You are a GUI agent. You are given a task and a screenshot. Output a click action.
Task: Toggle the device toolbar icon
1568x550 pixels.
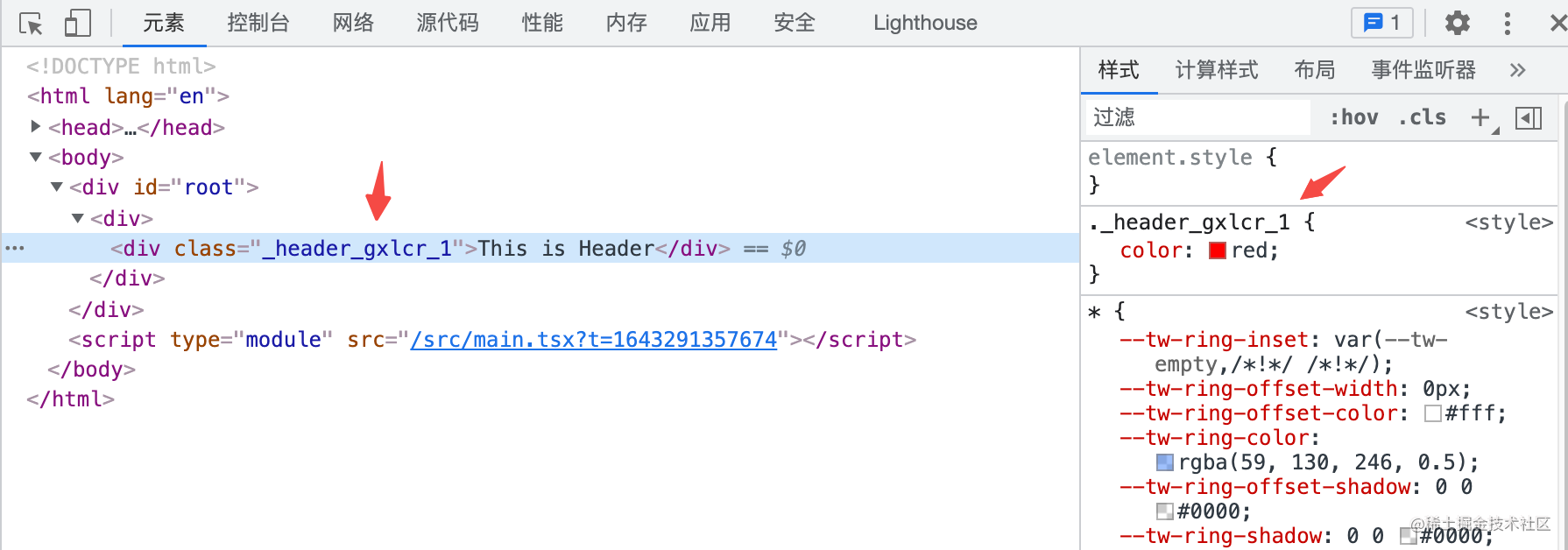coord(77,24)
